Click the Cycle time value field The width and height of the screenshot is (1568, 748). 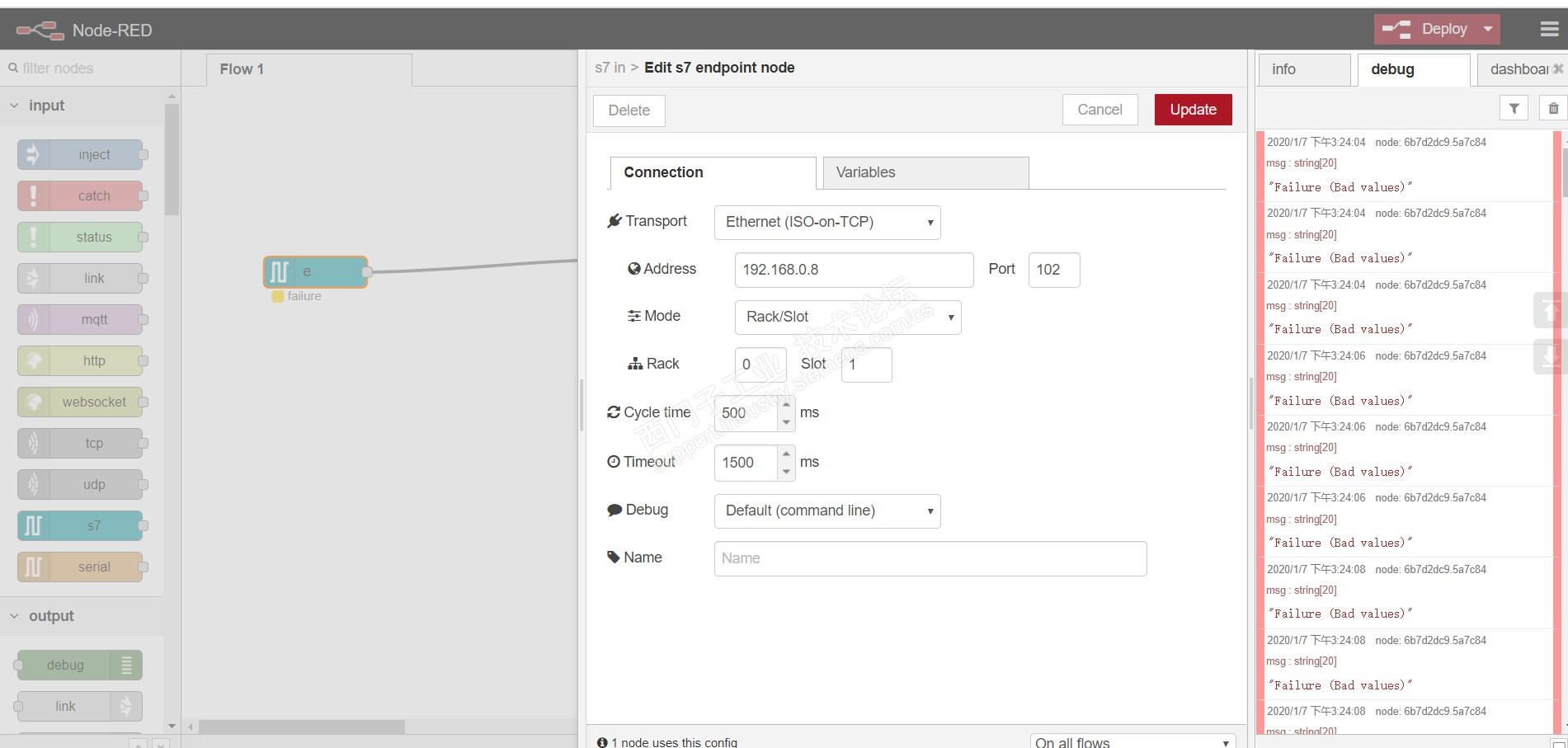pyautogui.click(x=746, y=413)
